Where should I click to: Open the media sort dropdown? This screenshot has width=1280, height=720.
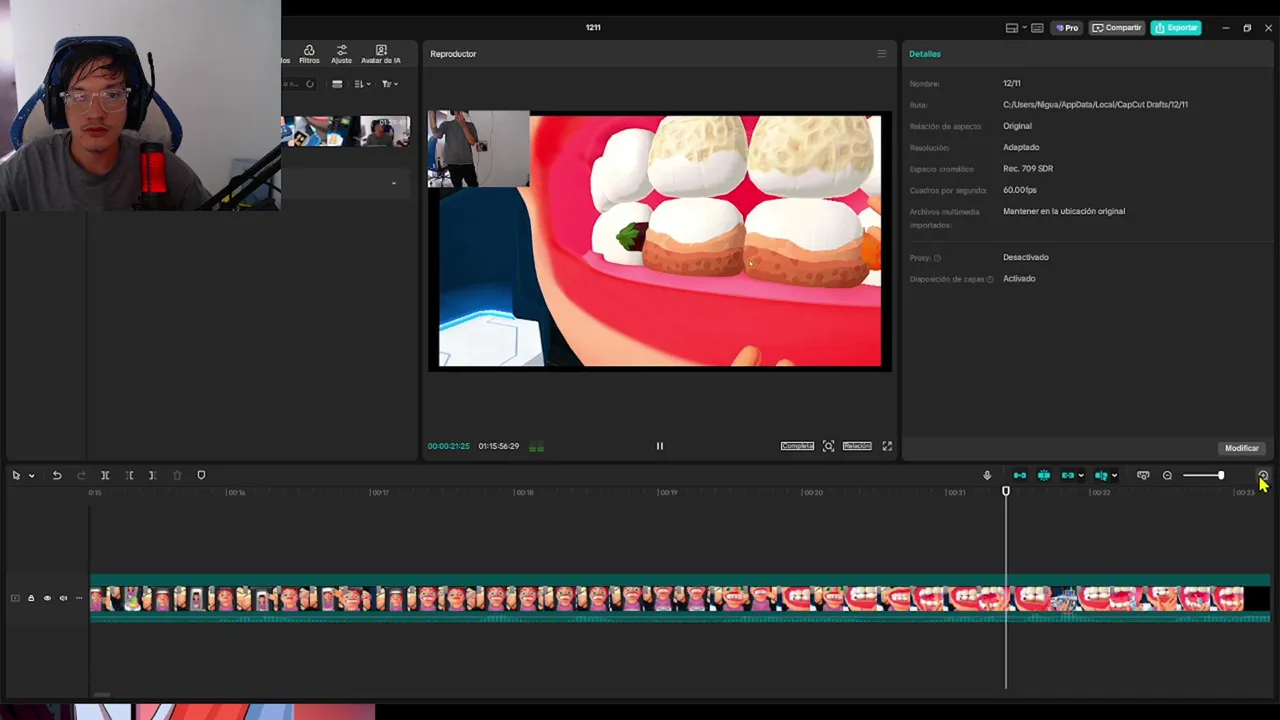point(362,84)
